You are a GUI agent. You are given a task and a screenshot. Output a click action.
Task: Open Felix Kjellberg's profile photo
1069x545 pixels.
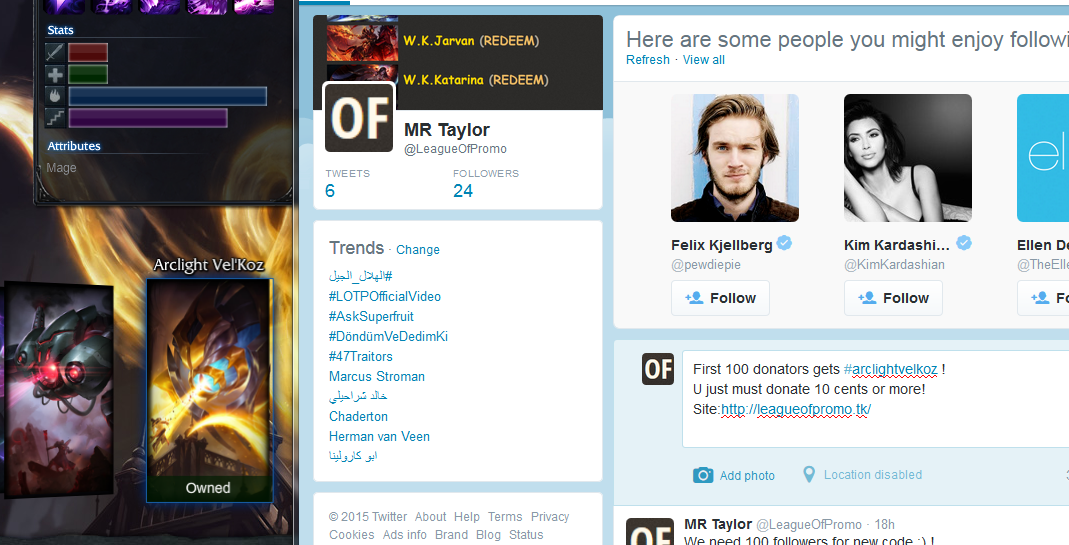(x=735, y=158)
